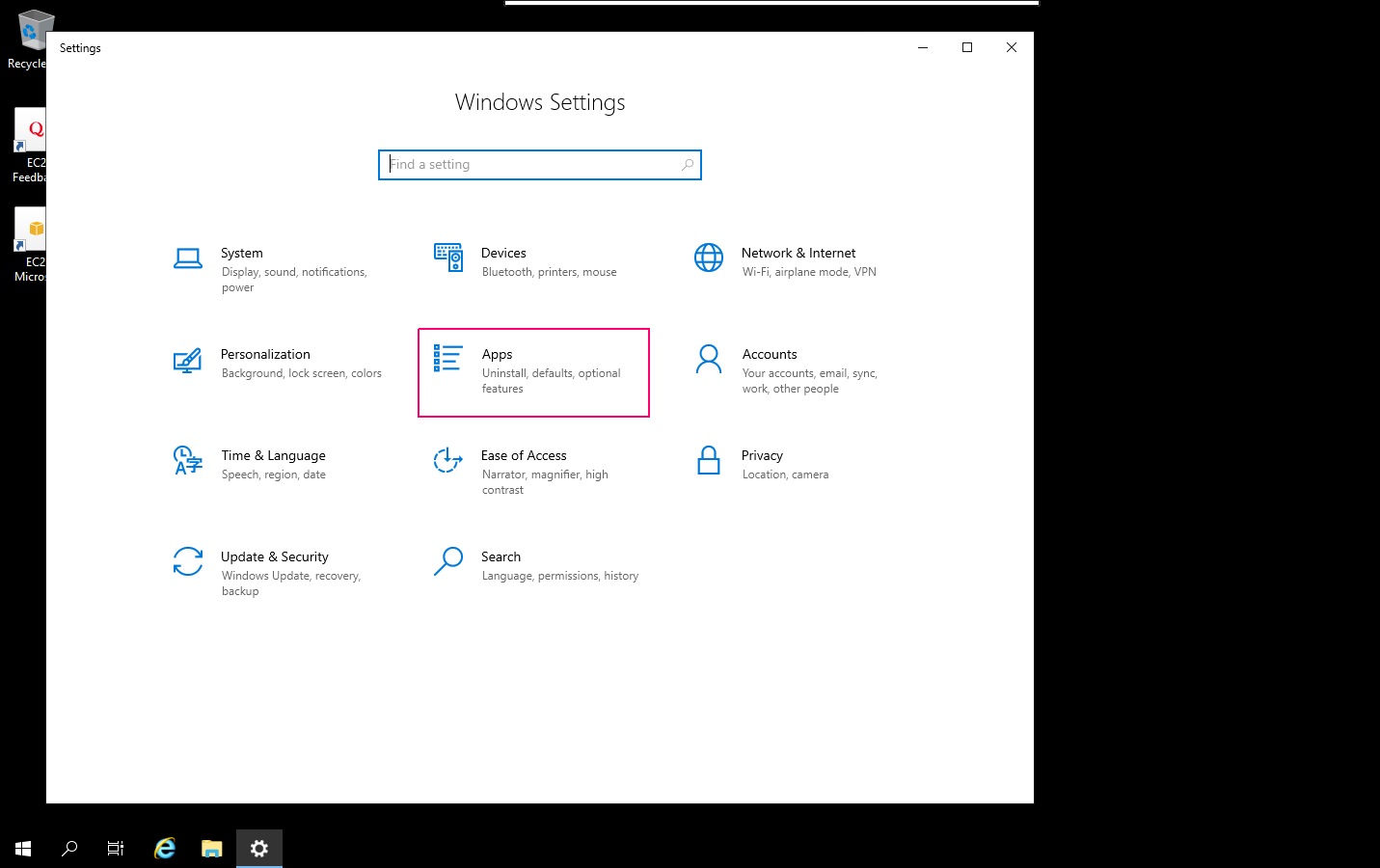This screenshot has width=1380, height=868.
Task: Open the Ease of Access icon
Action: click(447, 460)
